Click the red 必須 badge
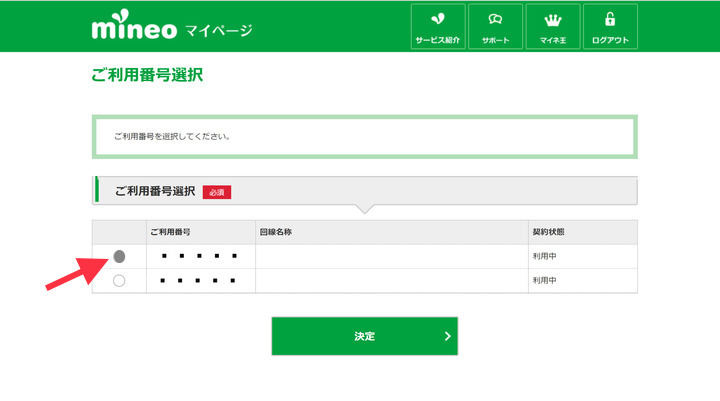 click(x=217, y=191)
